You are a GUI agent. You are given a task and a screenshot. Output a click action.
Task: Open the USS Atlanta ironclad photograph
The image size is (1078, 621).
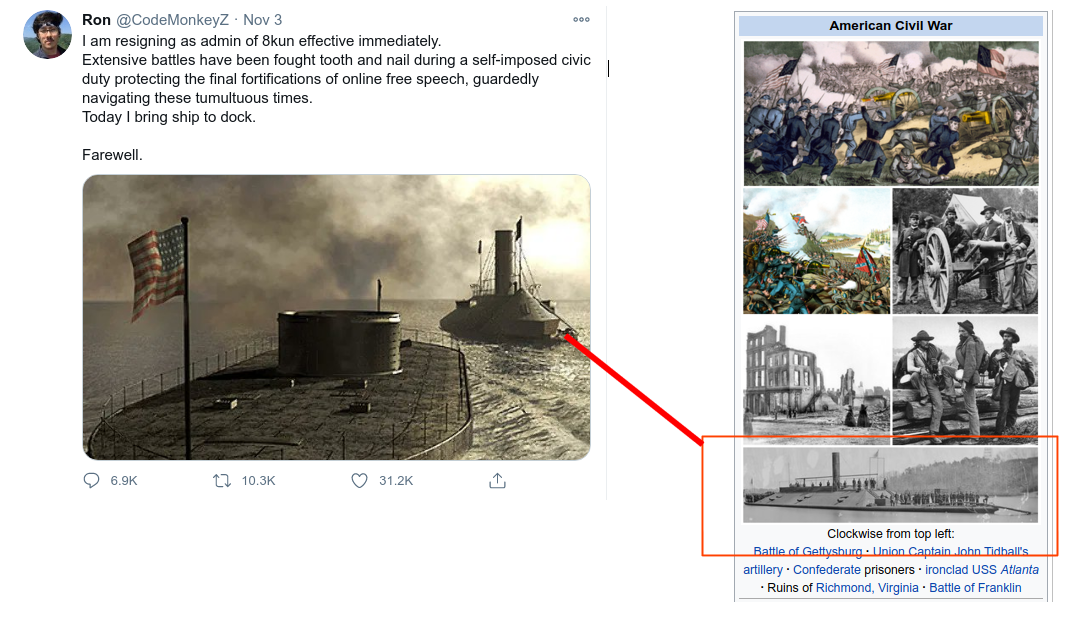[890, 485]
